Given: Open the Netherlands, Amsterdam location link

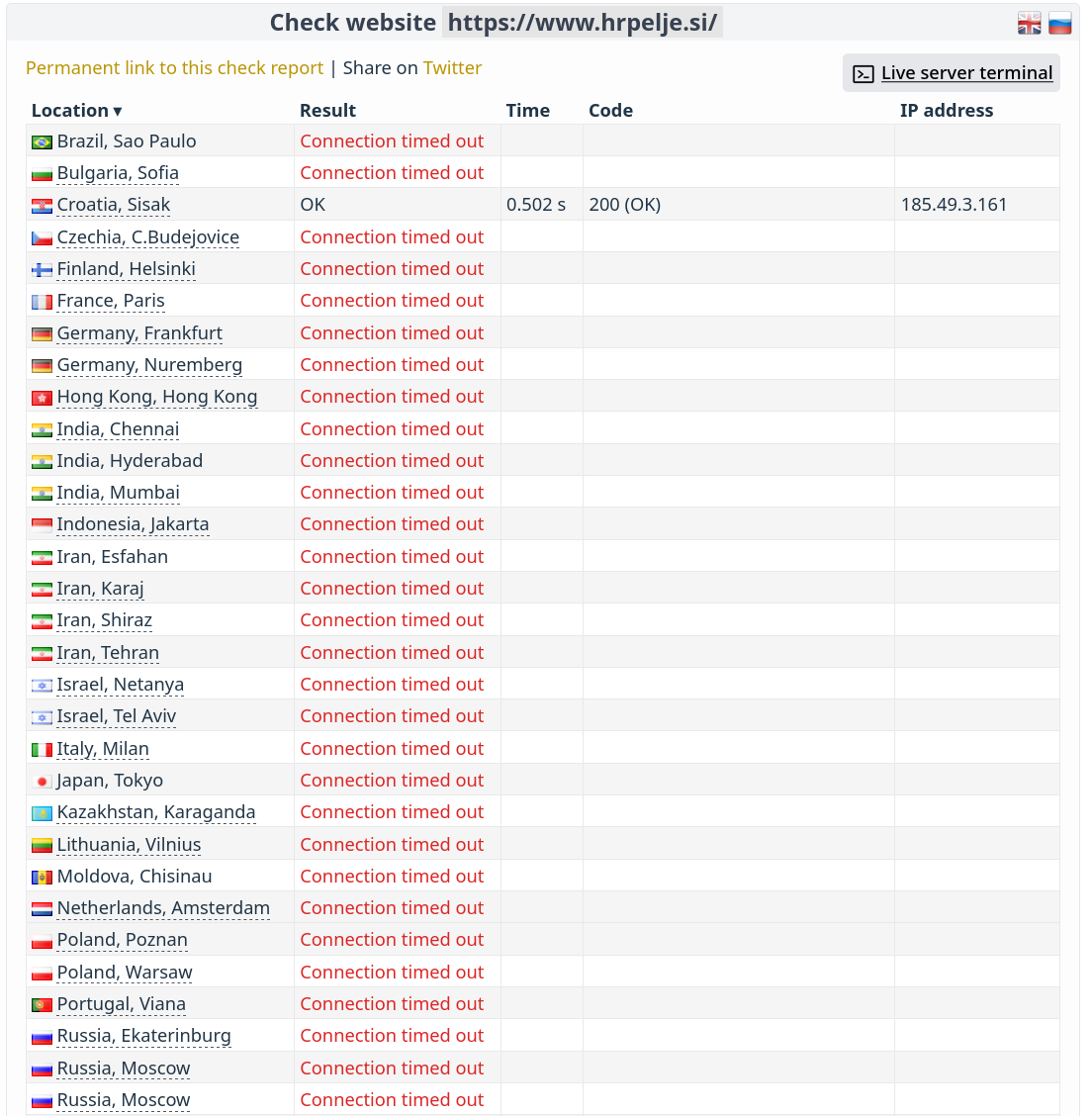Looking at the screenshot, I should (163, 908).
